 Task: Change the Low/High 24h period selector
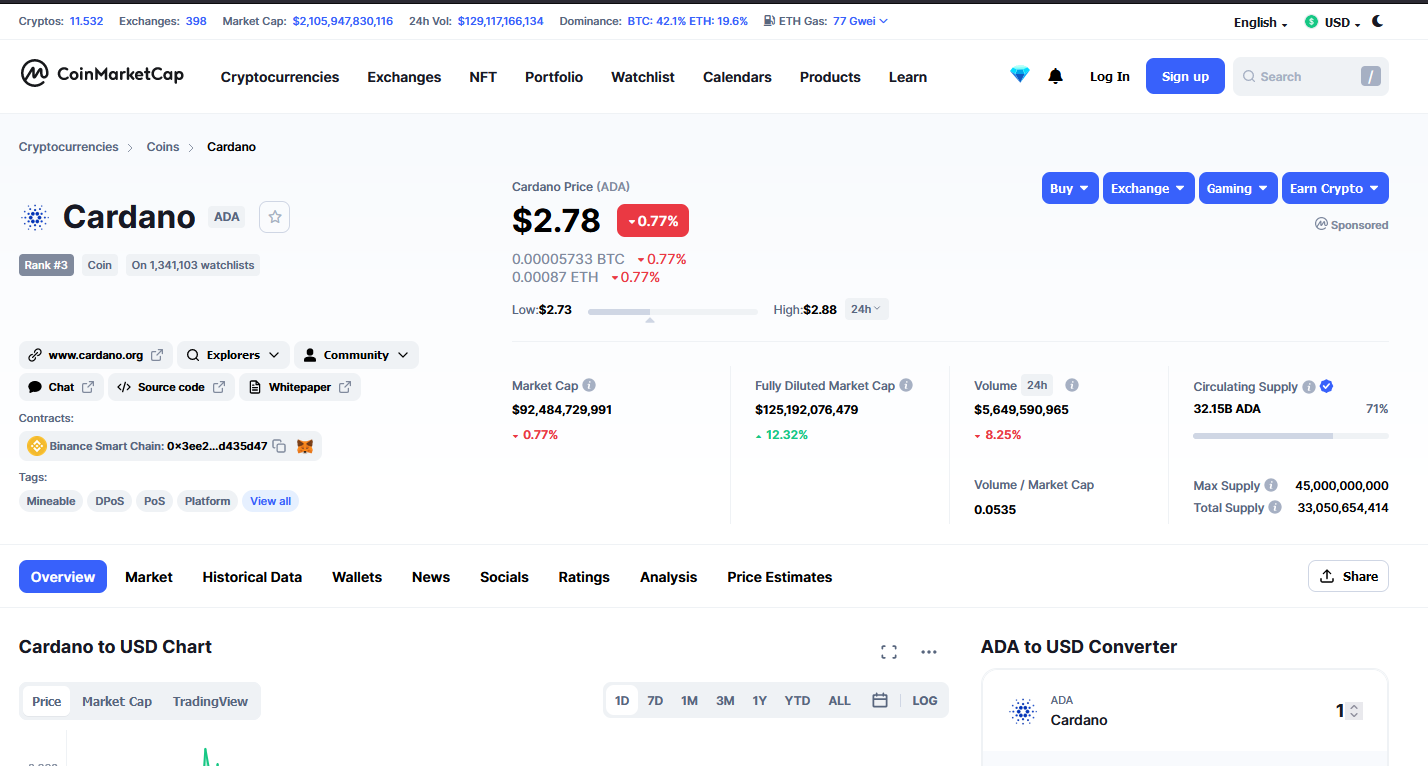click(866, 309)
